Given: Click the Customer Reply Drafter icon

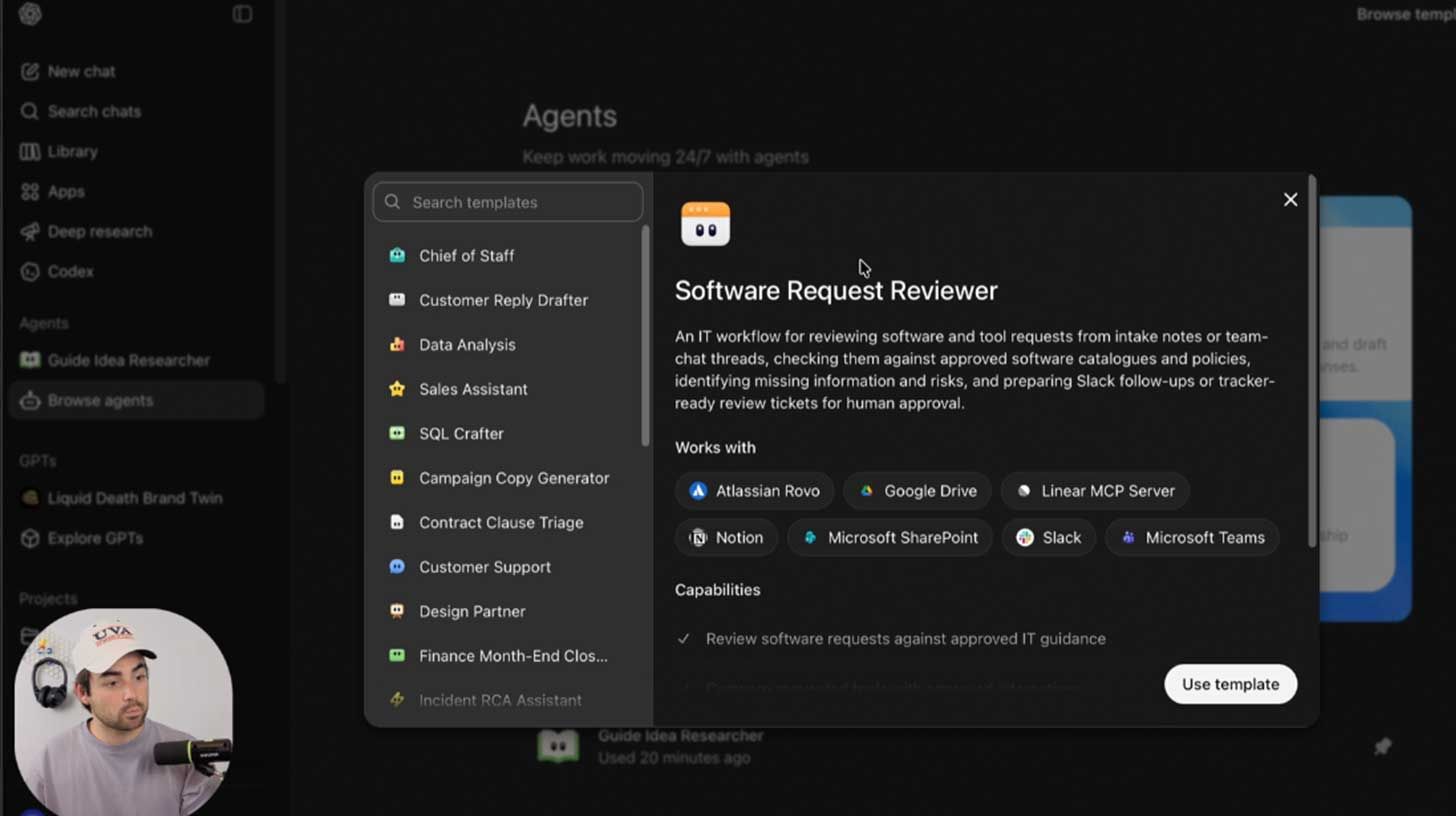Looking at the screenshot, I should pyautogui.click(x=397, y=300).
